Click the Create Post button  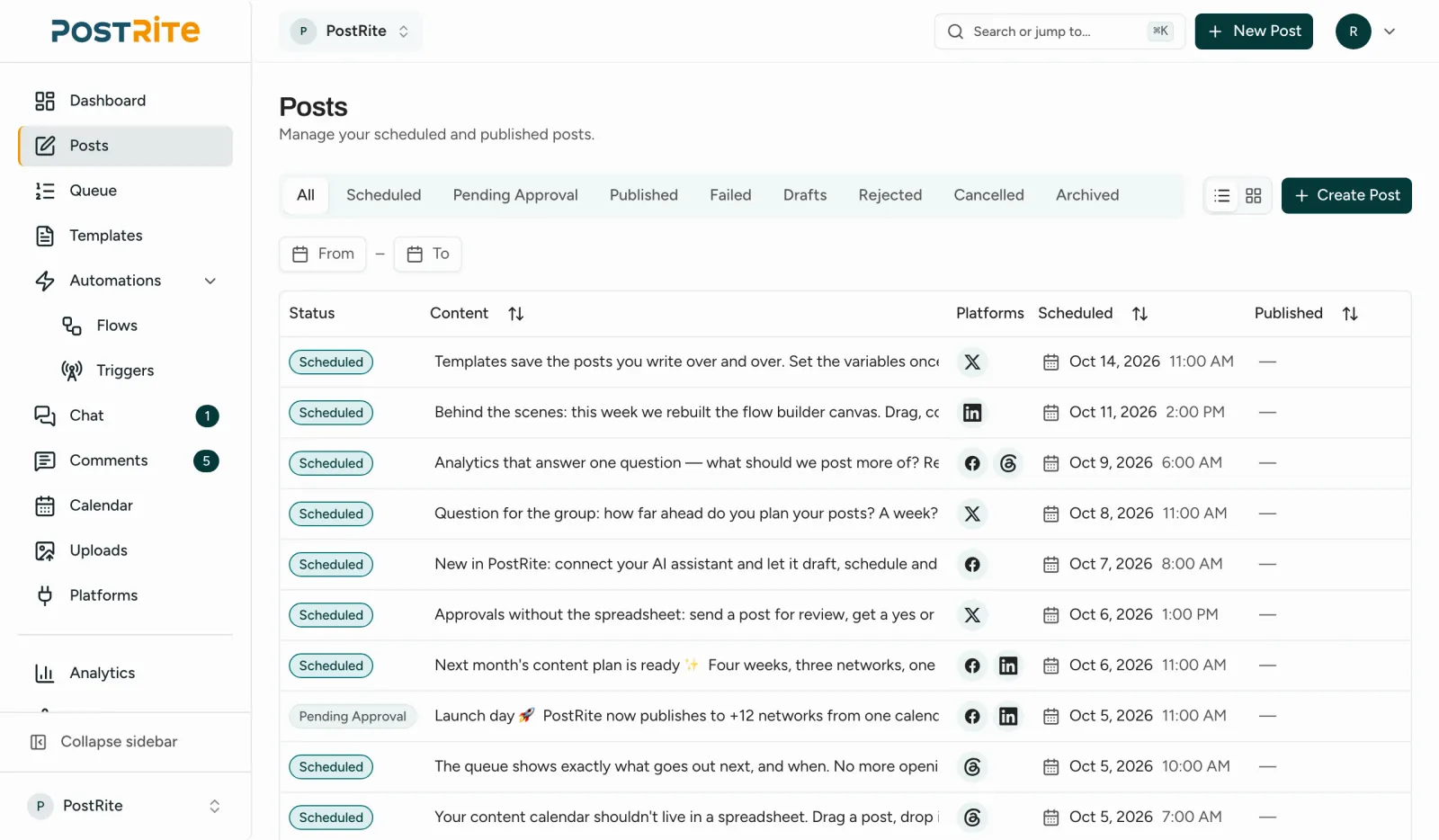1346,196
